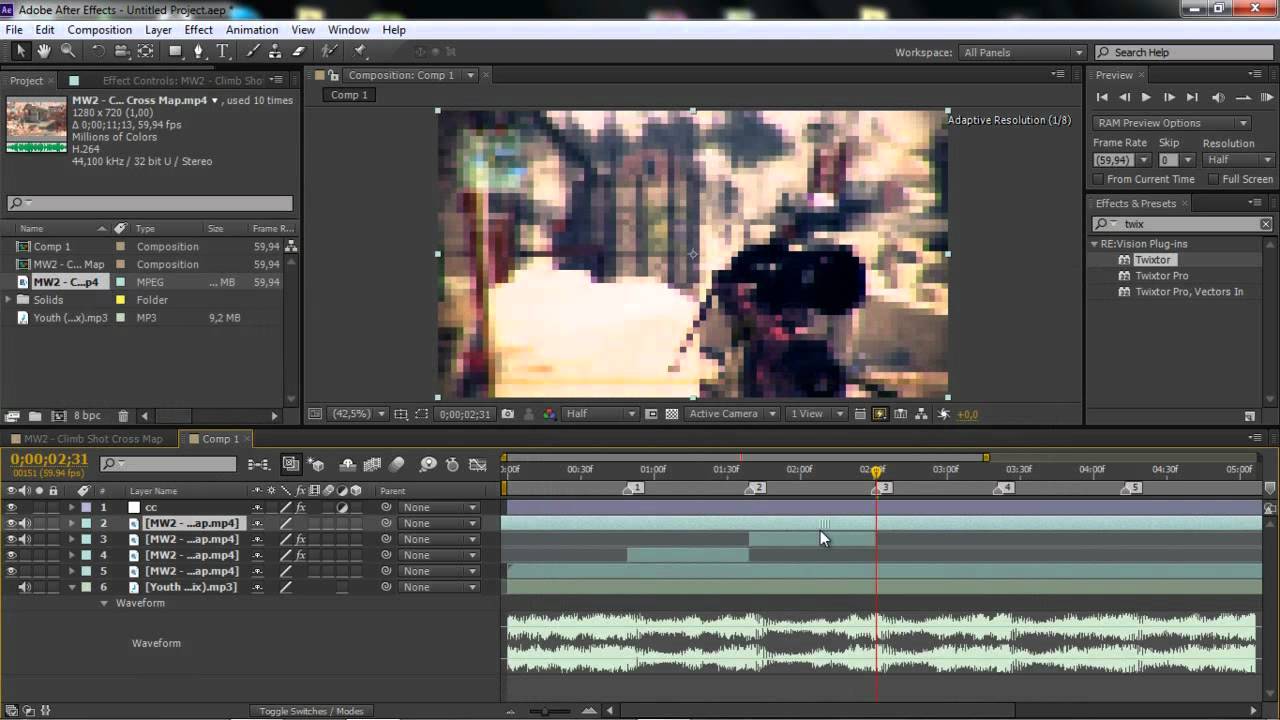Select the Roto Brush tool
The image size is (1280, 720).
(330, 51)
